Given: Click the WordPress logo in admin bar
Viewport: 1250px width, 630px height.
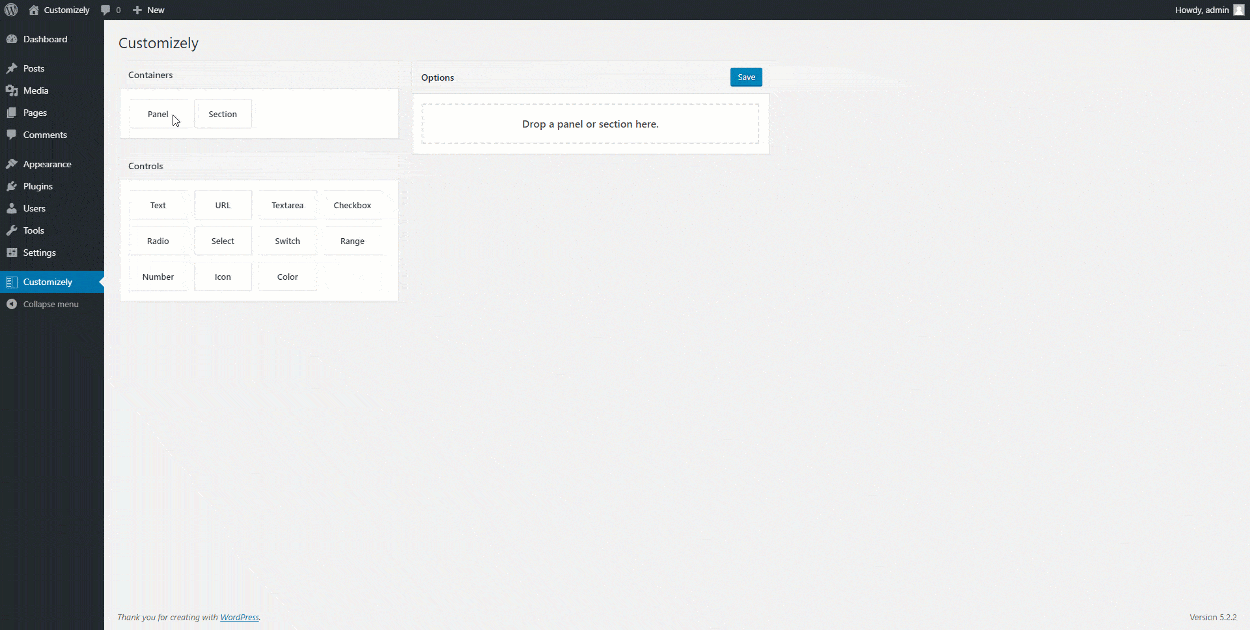Looking at the screenshot, I should click(11, 10).
